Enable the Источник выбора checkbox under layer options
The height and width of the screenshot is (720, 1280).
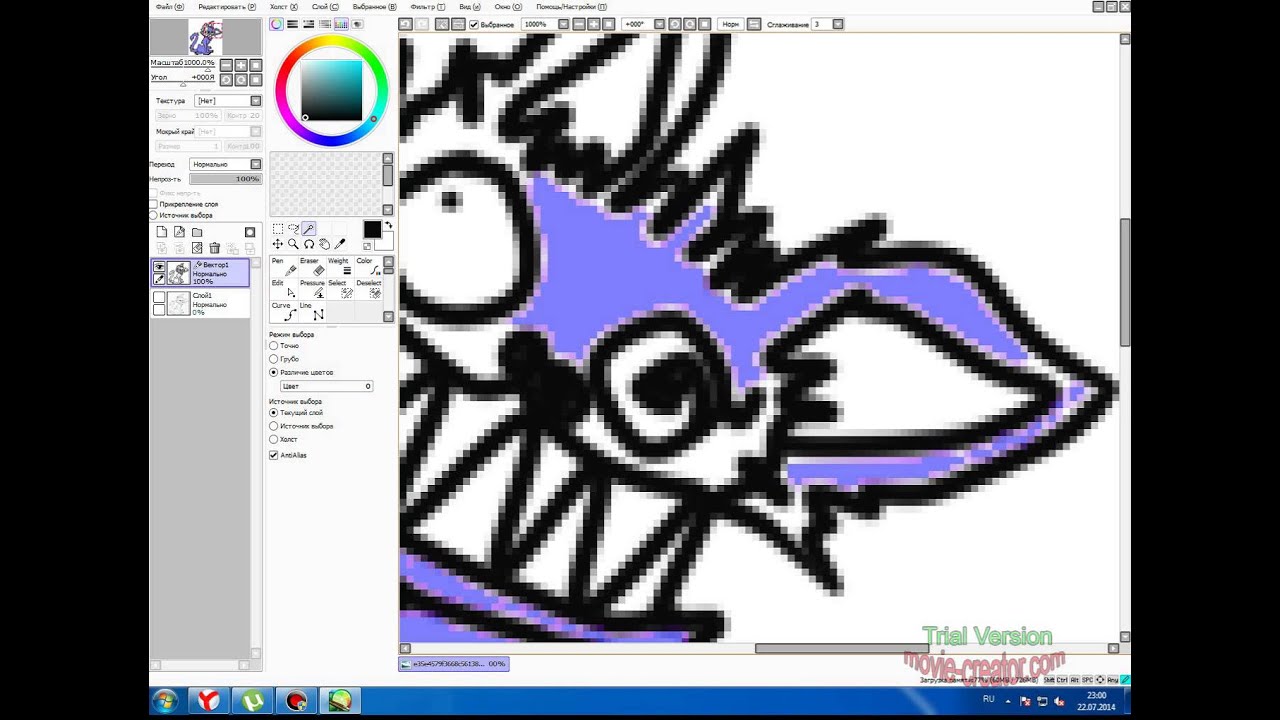tap(153, 215)
